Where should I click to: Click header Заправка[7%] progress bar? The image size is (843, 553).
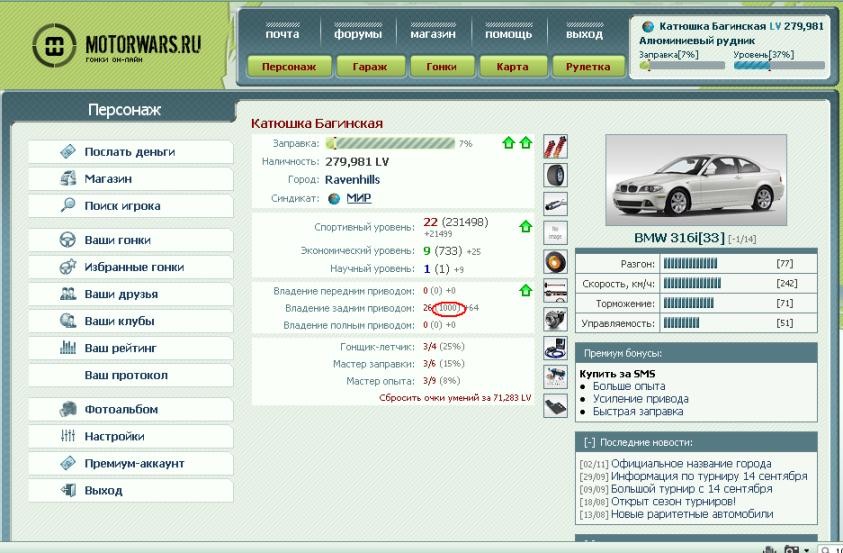click(x=682, y=66)
